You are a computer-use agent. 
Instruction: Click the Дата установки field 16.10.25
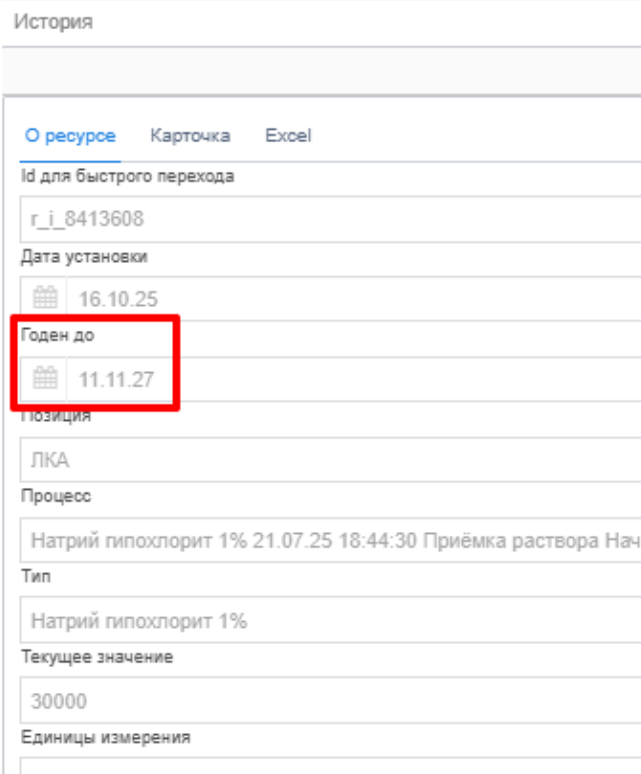[354, 299]
